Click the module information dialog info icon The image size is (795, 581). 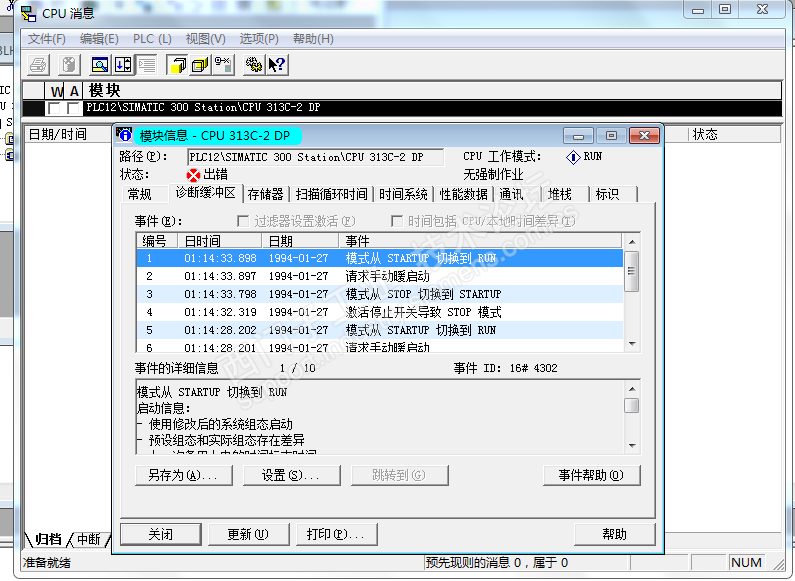coord(124,135)
